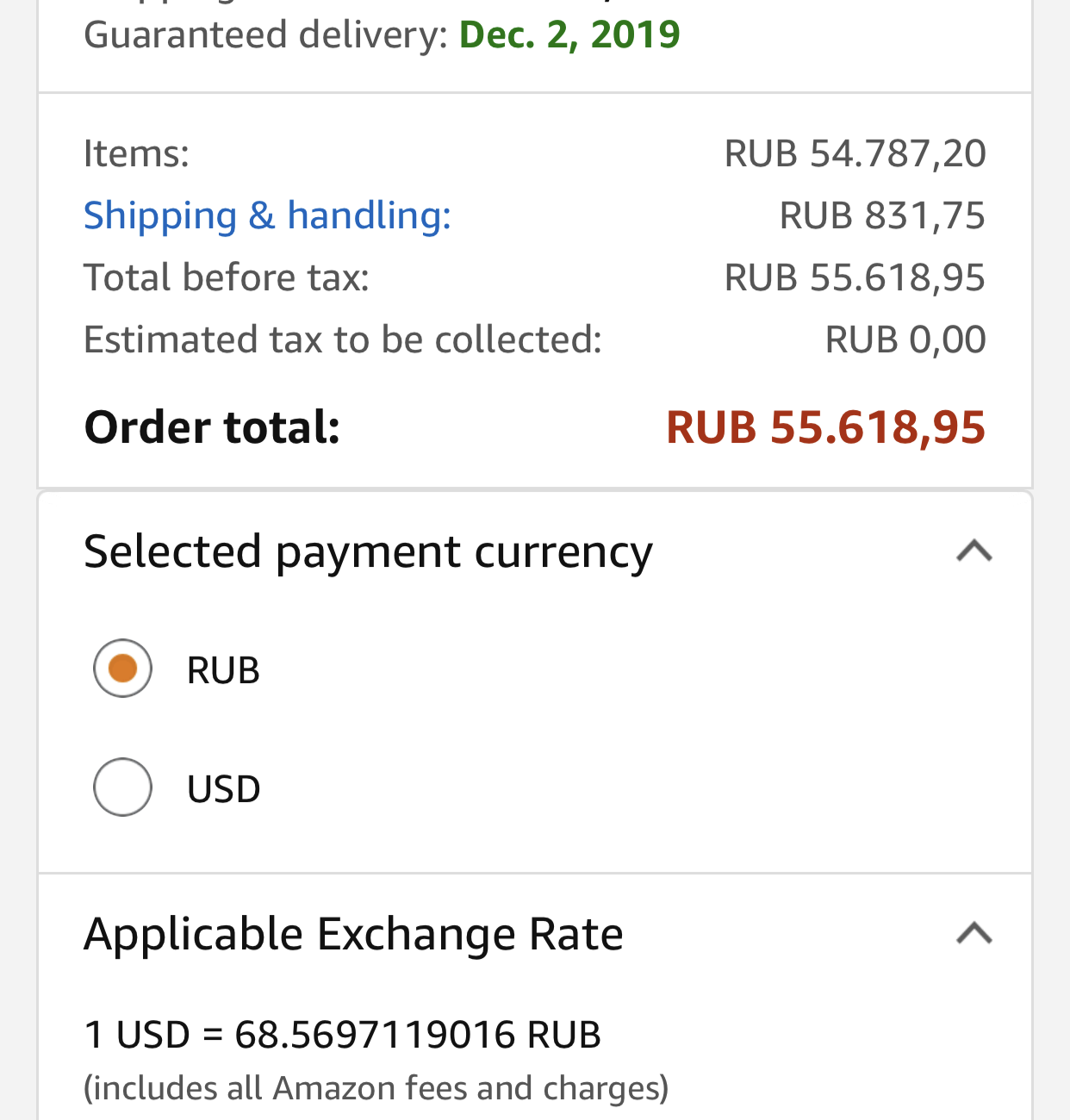Click the Amazon fees and charges note
Viewport: 1070px width, 1120px height.
coord(376,1088)
